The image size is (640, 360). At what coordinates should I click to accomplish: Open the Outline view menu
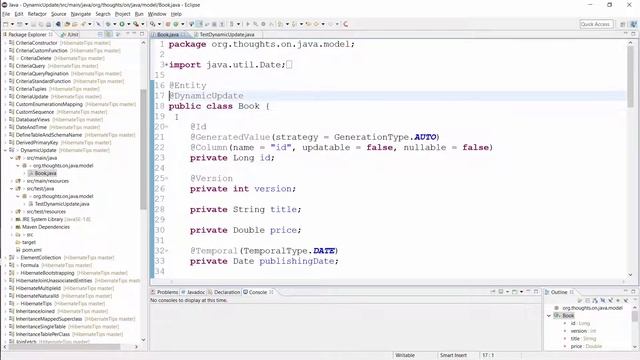point(636,300)
